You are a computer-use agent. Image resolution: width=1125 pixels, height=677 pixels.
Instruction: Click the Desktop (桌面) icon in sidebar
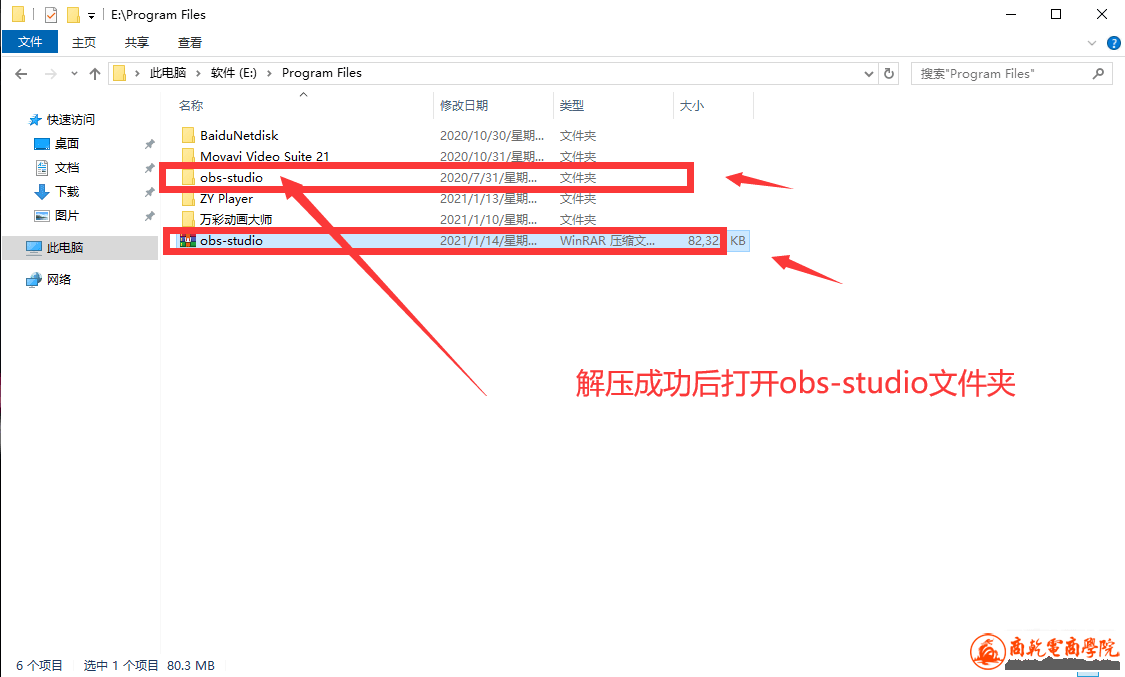tap(42, 144)
